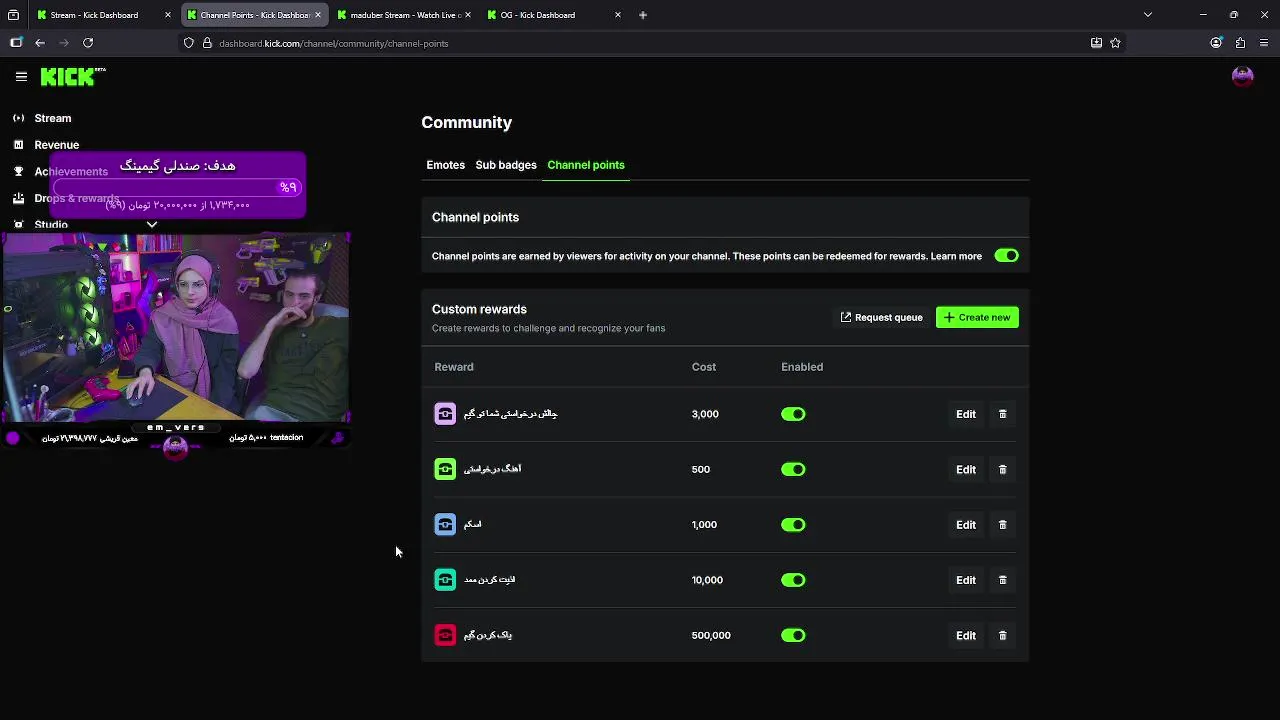Open the browser extensions menu

(x=1240, y=43)
